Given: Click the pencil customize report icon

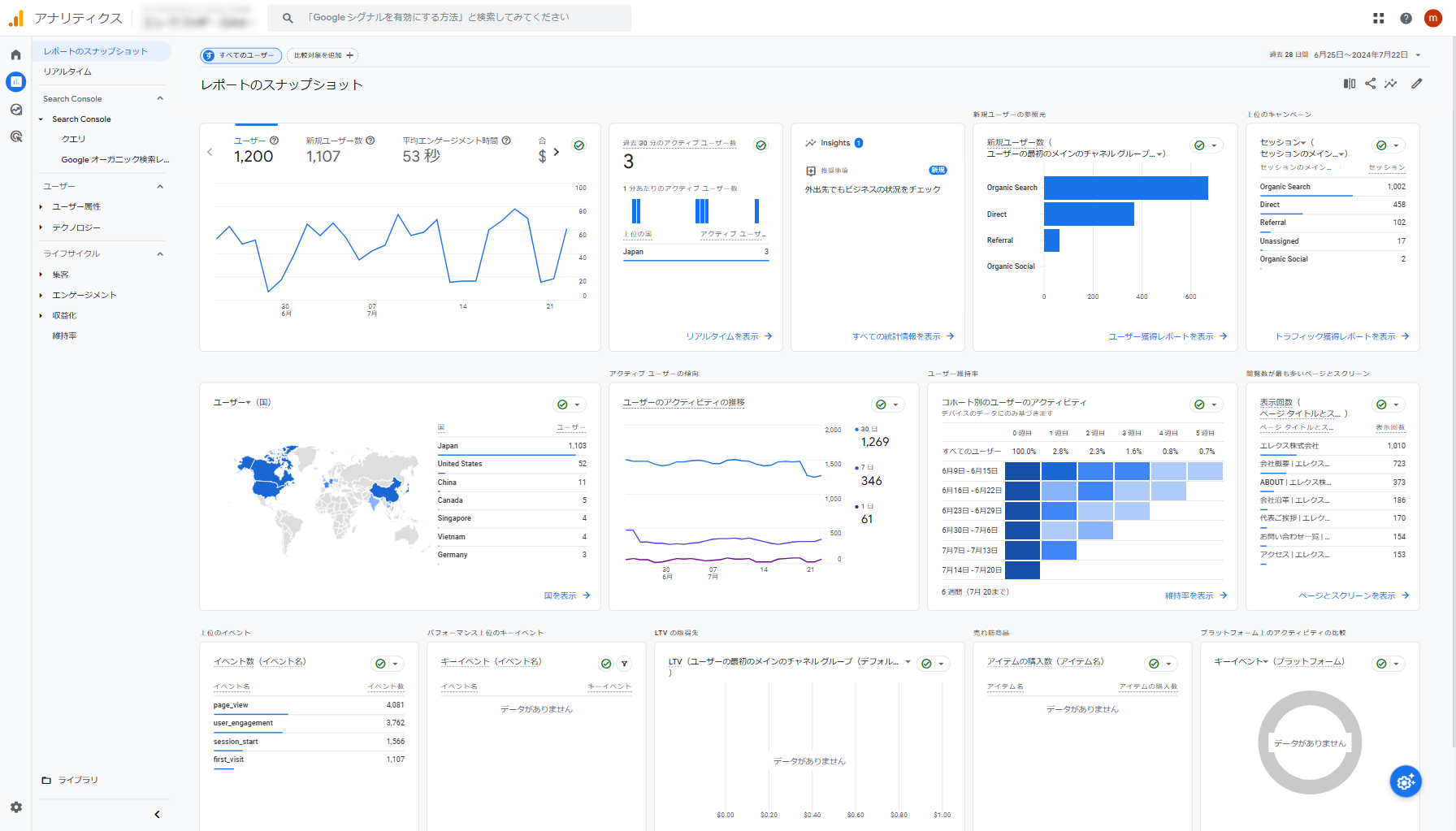Looking at the screenshot, I should click(1417, 84).
